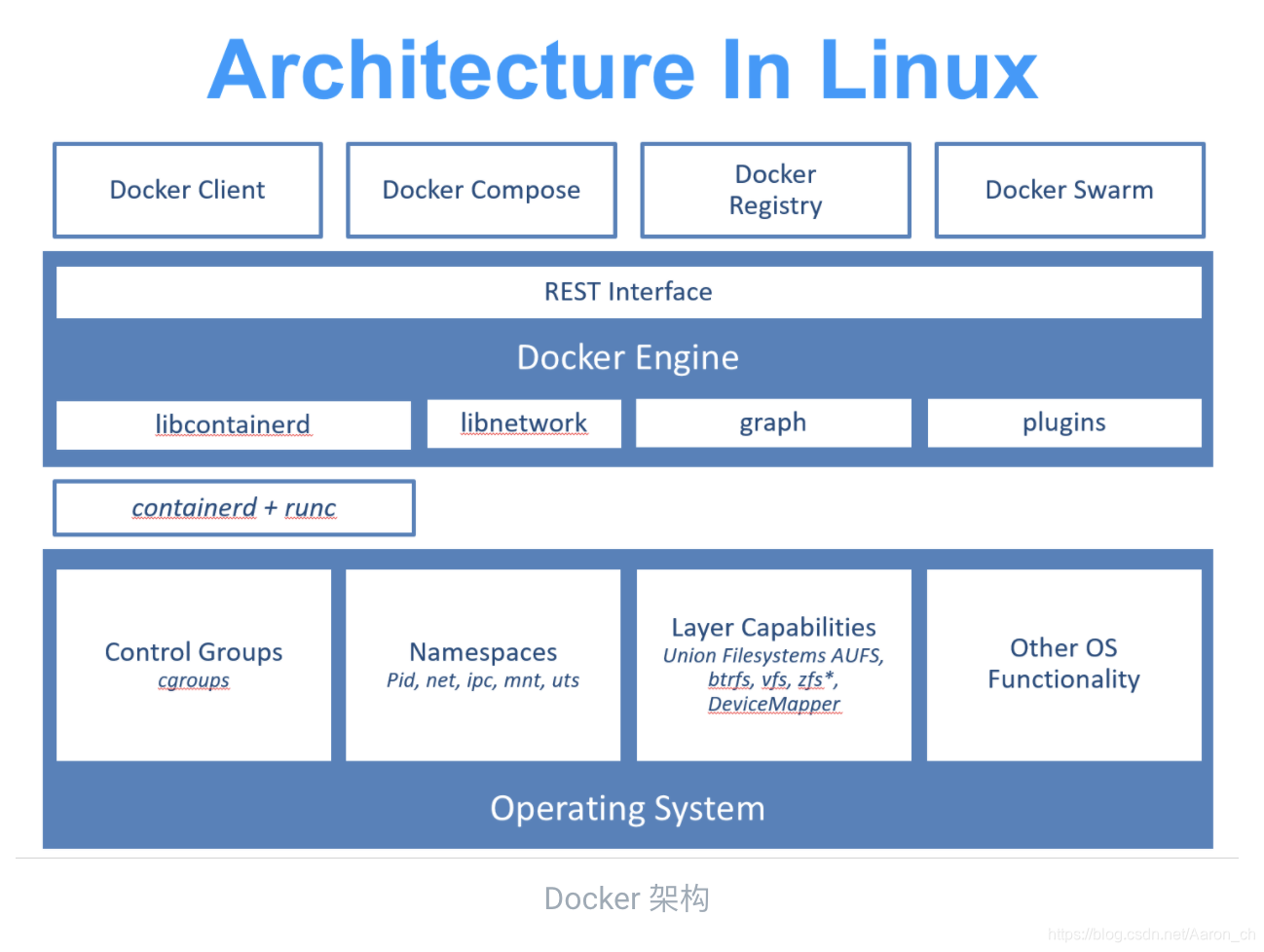Click the 'Namespaces' heading
This screenshot has height=952, width=1264.
pyautogui.click(x=483, y=651)
